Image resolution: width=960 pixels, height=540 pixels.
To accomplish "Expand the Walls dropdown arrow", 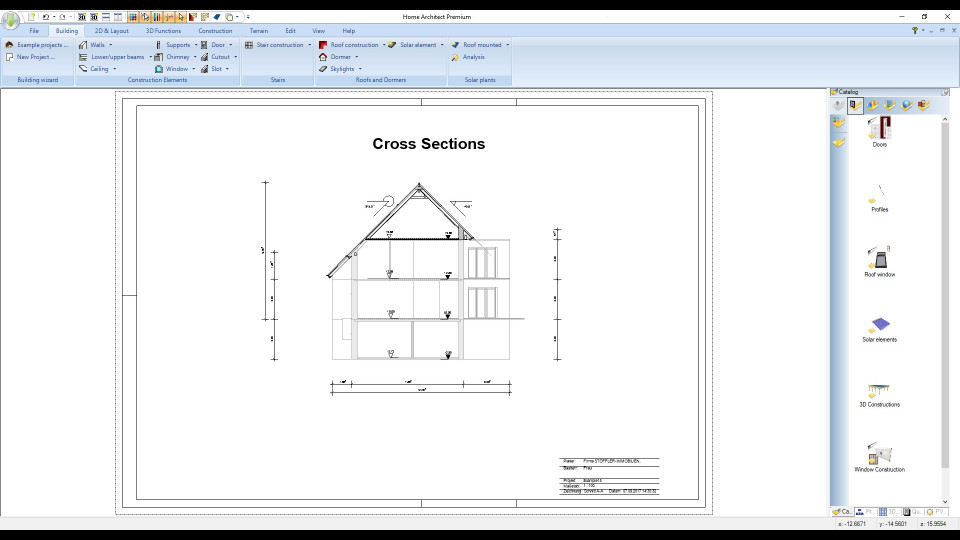I will coord(111,45).
